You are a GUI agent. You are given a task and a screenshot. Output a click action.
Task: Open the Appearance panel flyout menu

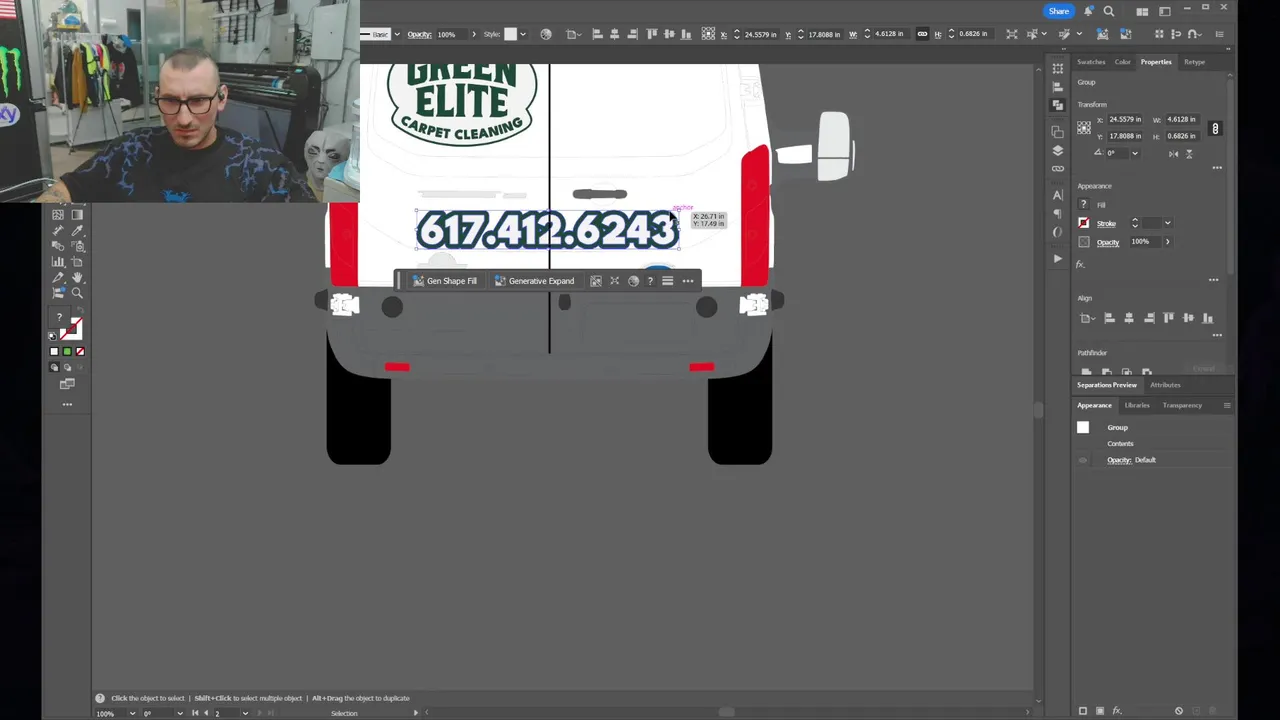[x=1227, y=406]
